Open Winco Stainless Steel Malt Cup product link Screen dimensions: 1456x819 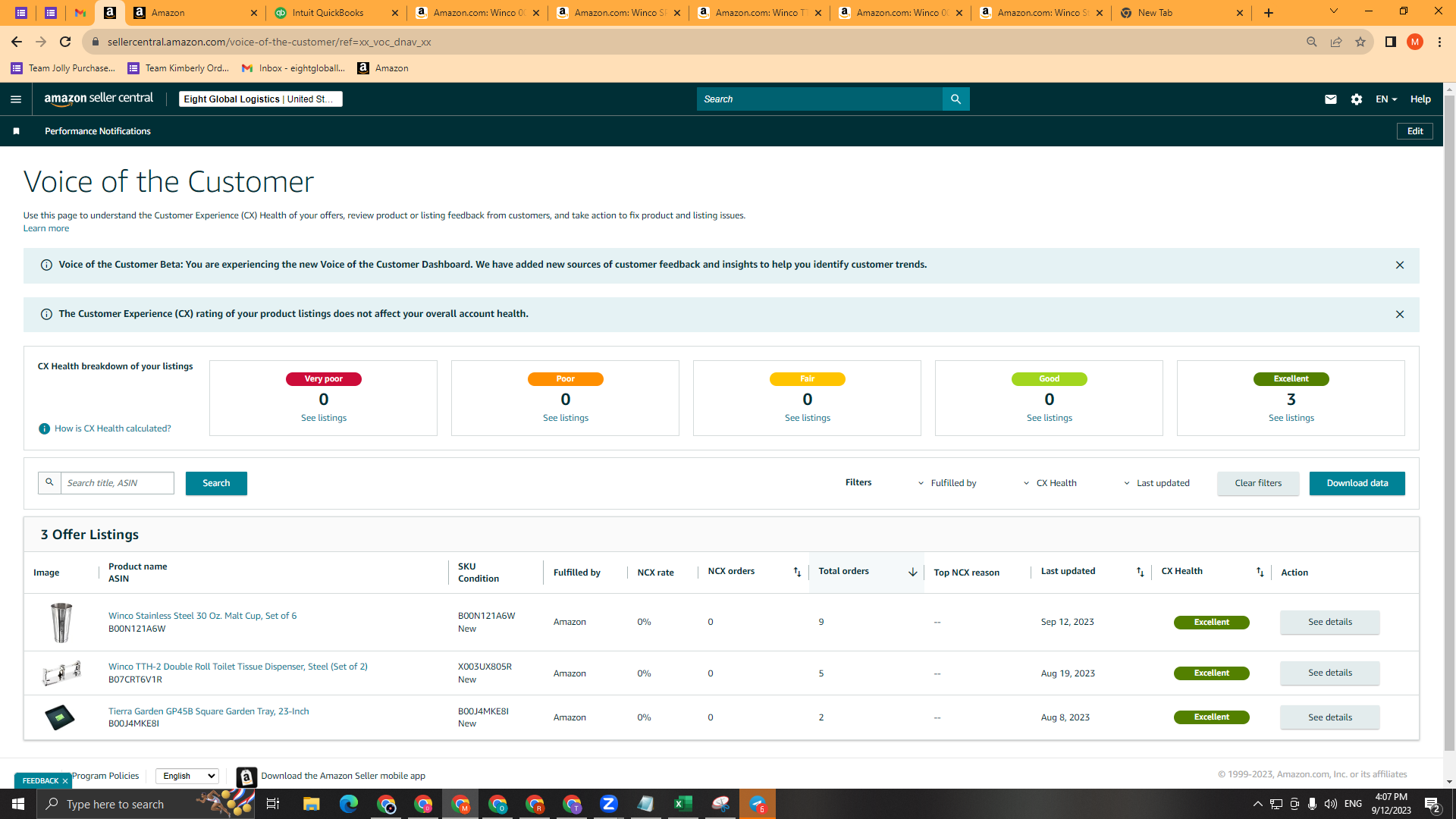[x=202, y=616]
